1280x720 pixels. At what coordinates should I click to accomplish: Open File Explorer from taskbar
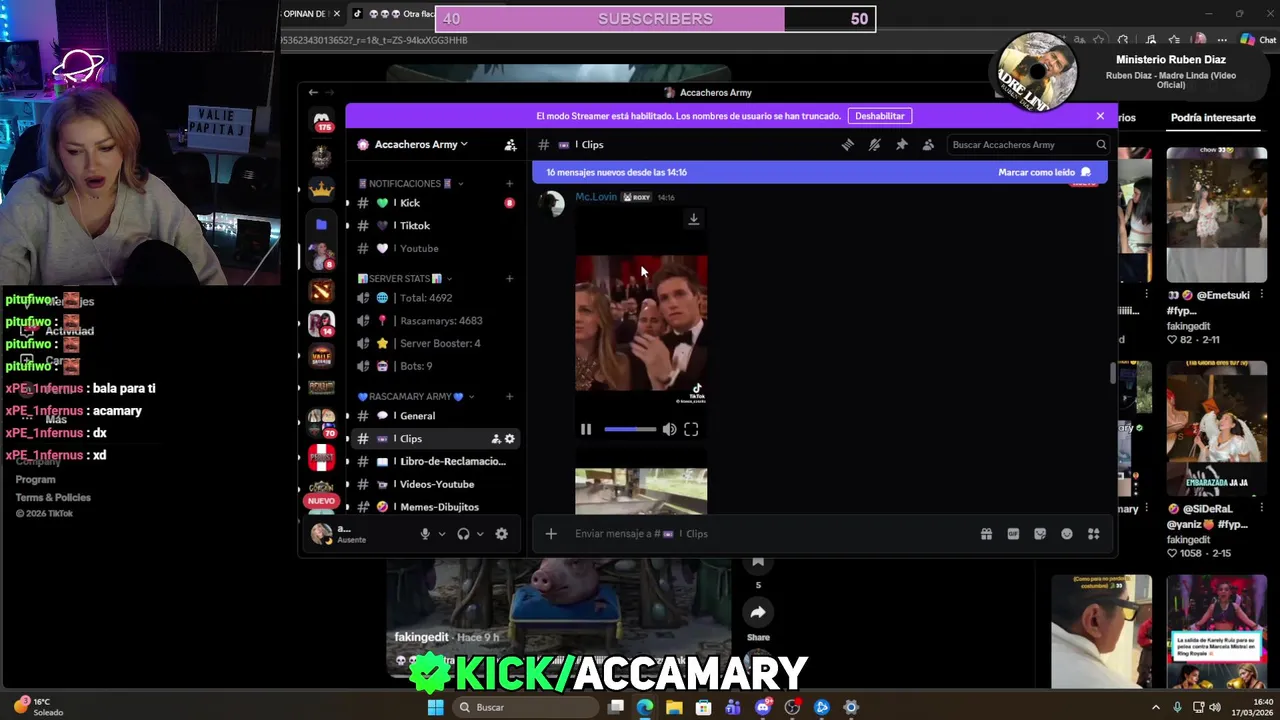[675, 707]
